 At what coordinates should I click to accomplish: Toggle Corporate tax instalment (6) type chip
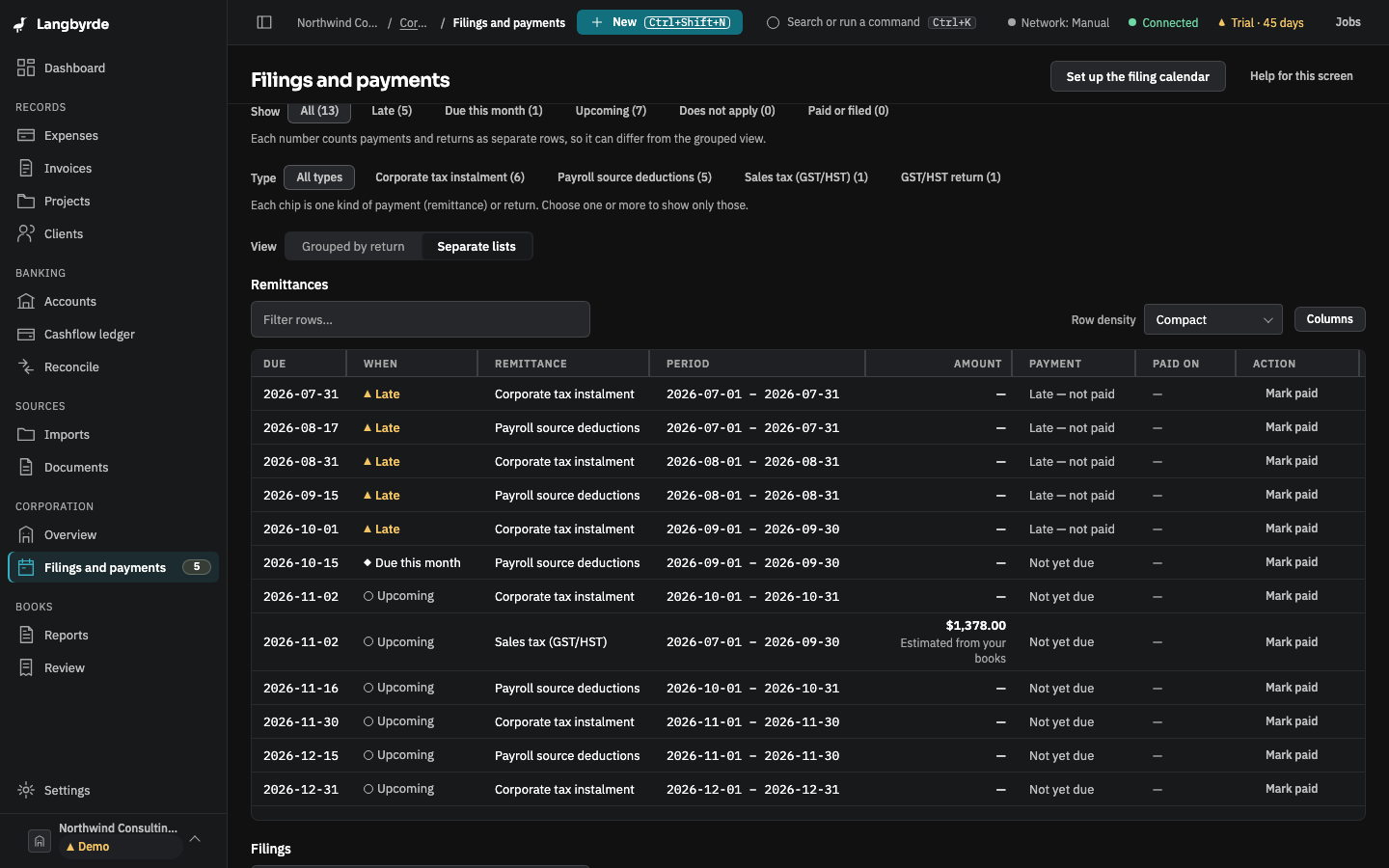click(x=449, y=177)
